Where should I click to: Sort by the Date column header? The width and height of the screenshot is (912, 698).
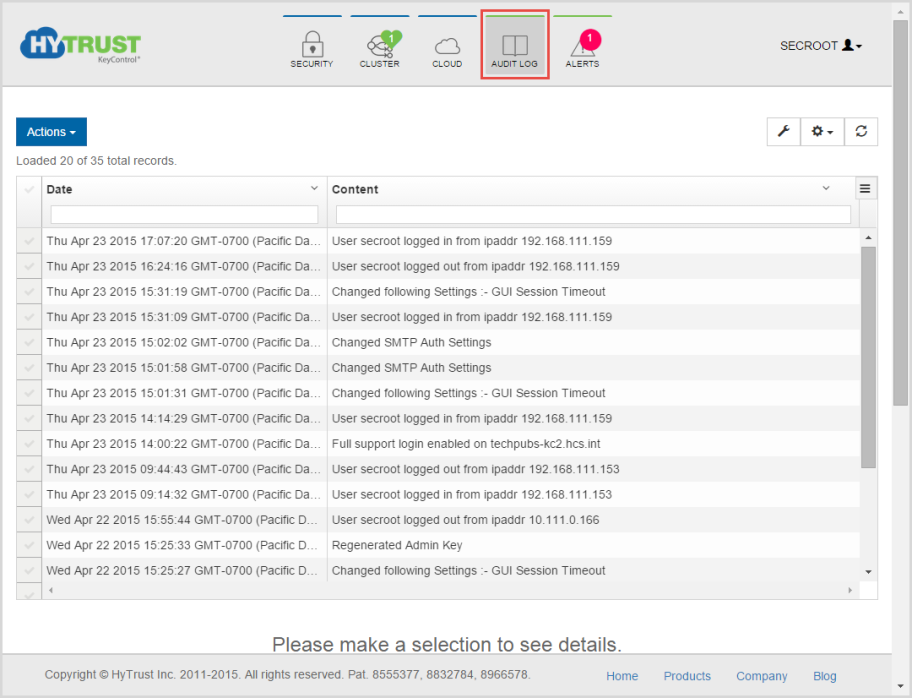pyautogui.click(x=59, y=189)
